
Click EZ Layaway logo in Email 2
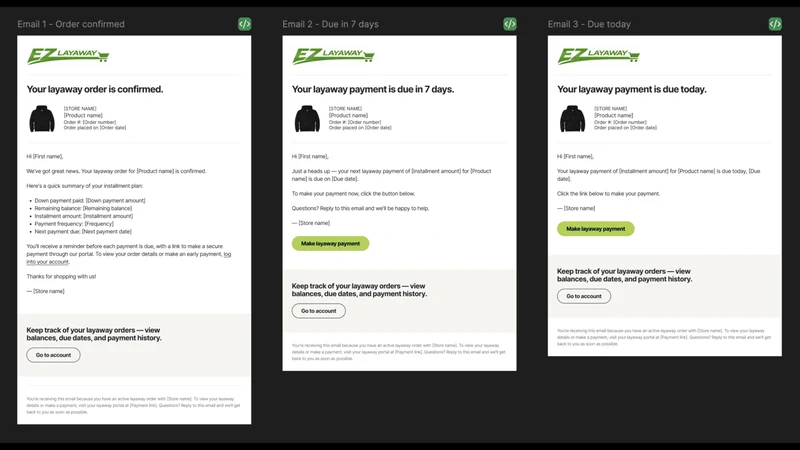click(333, 56)
